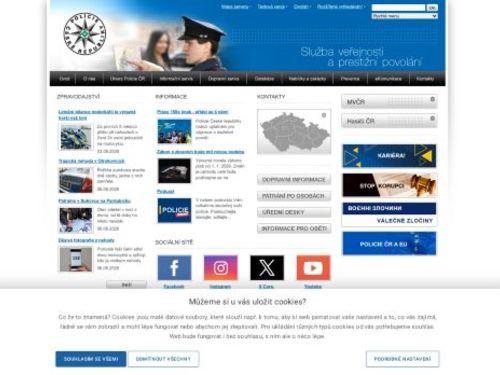Screen dimensions: 500x375
Task: Open the Dopravní servis menu item
Action: click(223, 79)
